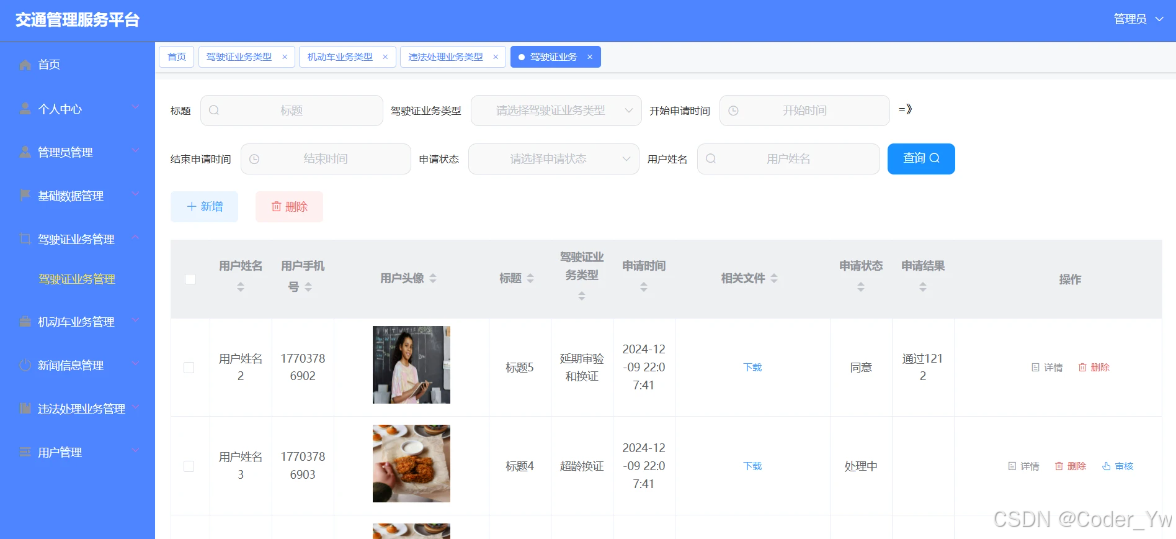Click the person icon beside 个人中心
The height and width of the screenshot is (539, 1176).
[26, 109]
